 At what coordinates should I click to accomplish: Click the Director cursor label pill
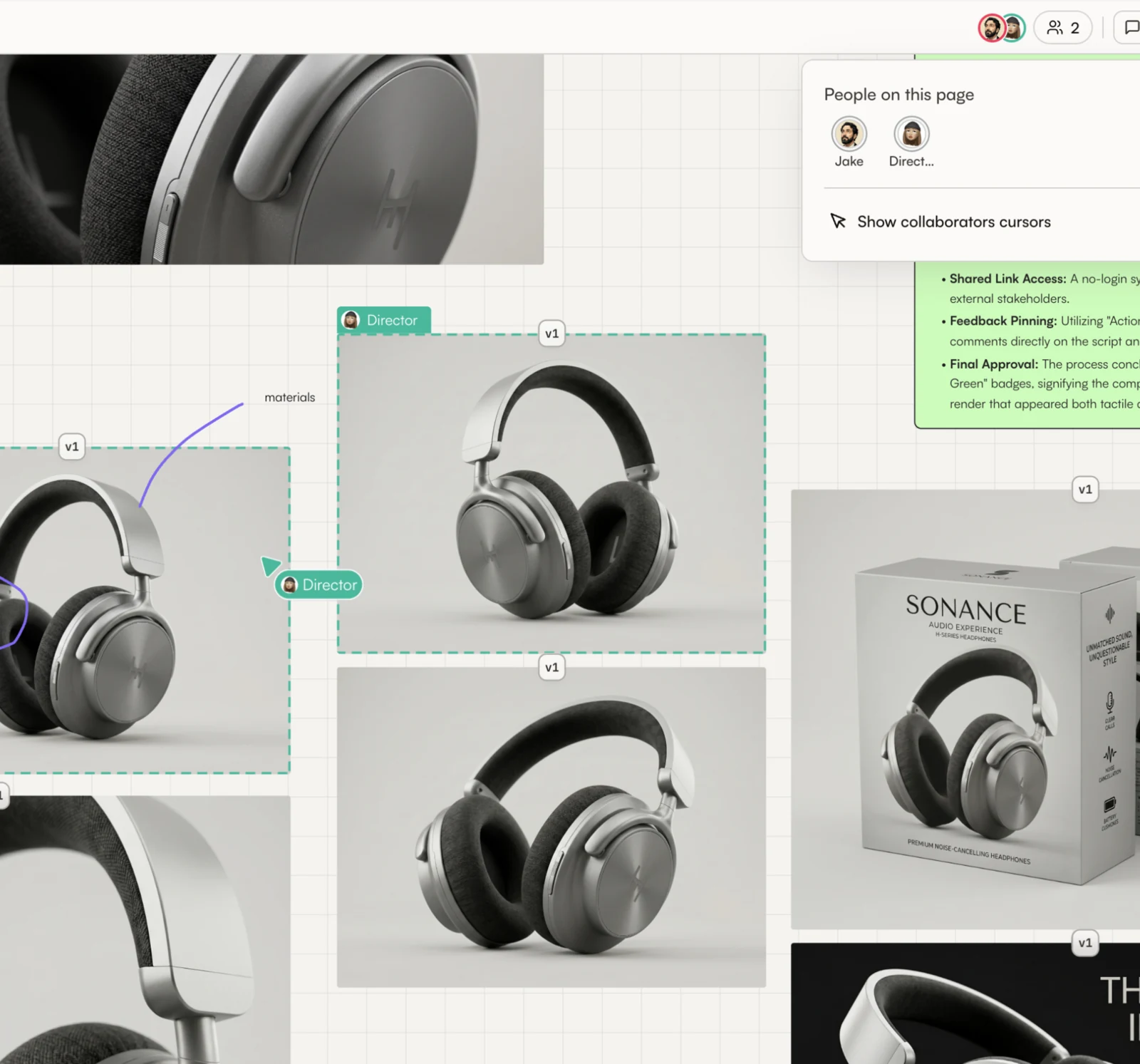[319, 585]
